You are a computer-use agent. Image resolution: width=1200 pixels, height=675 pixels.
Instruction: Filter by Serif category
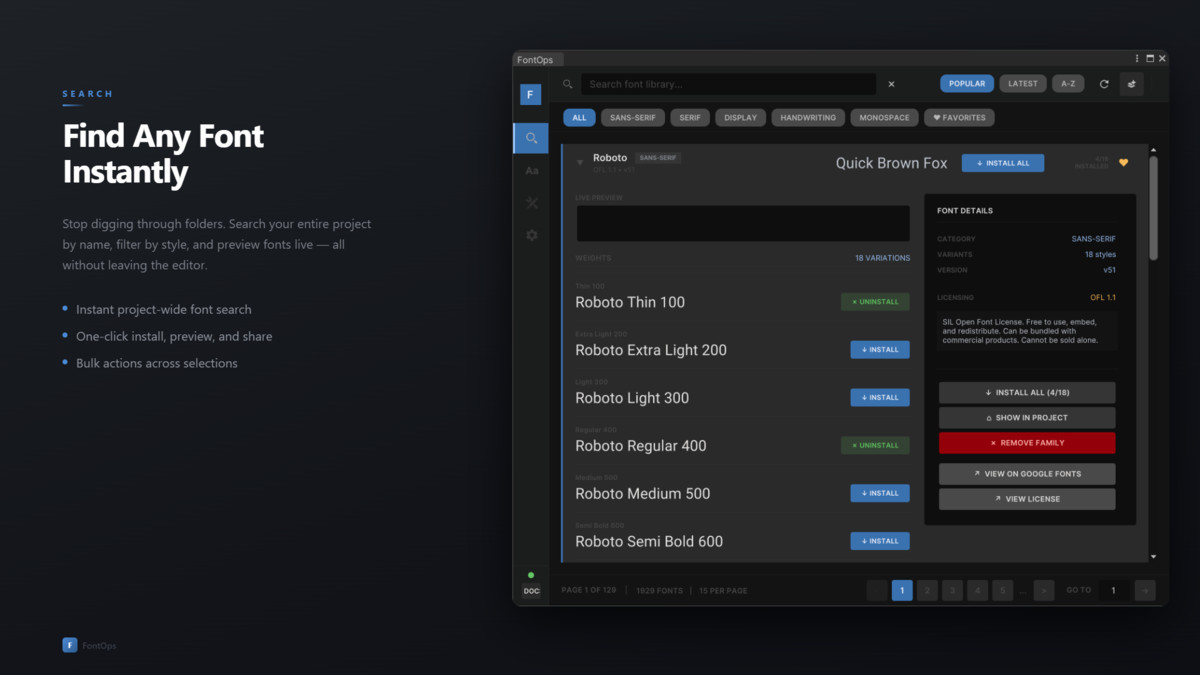(x=690, y=118)
